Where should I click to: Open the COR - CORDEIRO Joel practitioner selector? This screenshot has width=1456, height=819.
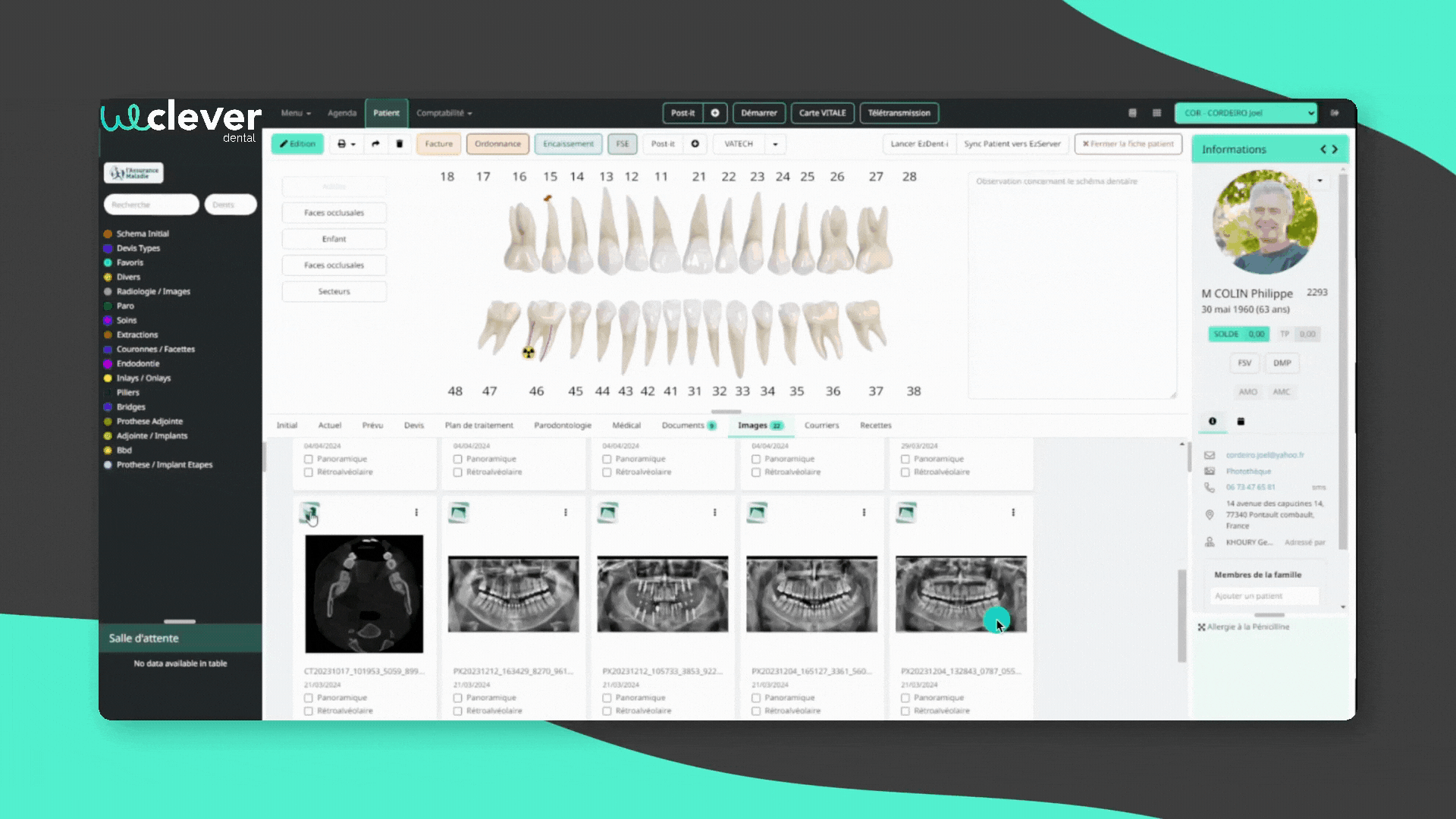[x=1246, y=113]
